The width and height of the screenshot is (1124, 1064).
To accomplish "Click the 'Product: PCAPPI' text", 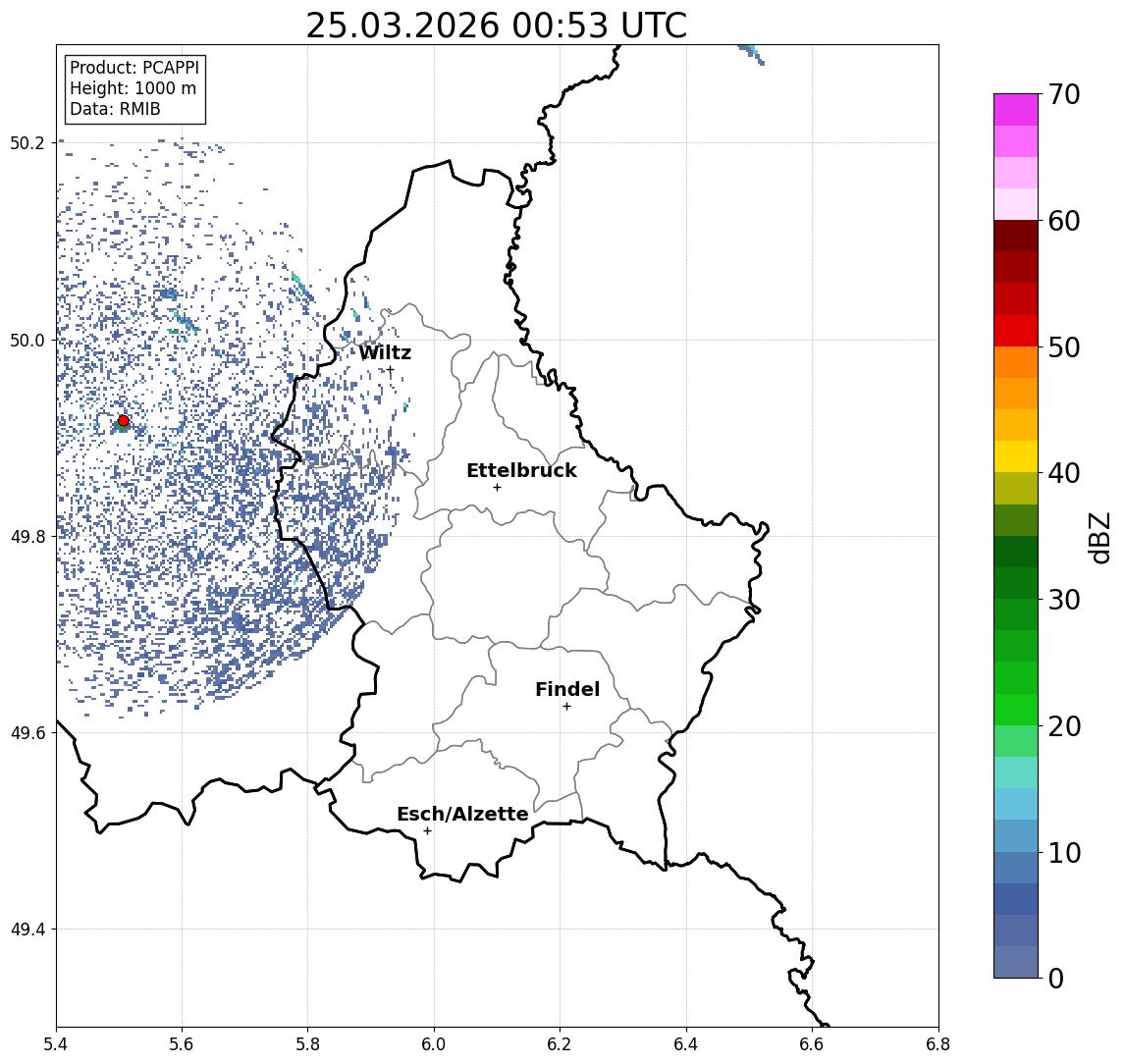I will coord(134,68).
